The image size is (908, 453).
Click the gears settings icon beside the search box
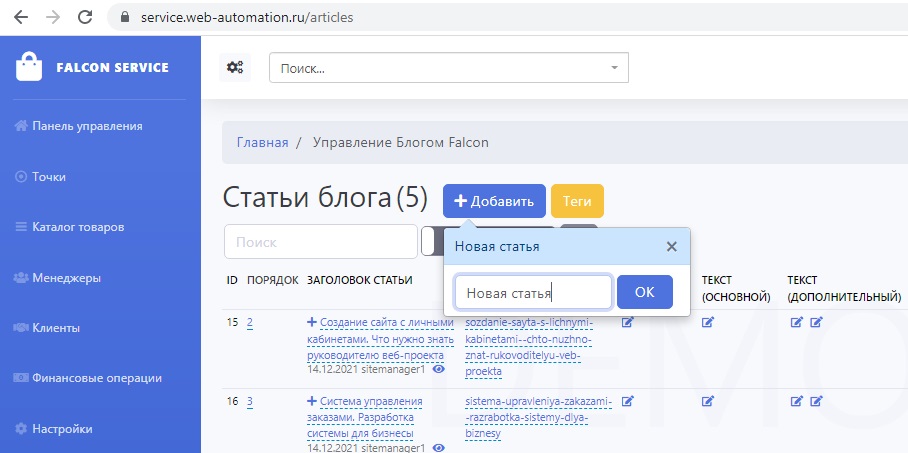[x=235, y=68]
